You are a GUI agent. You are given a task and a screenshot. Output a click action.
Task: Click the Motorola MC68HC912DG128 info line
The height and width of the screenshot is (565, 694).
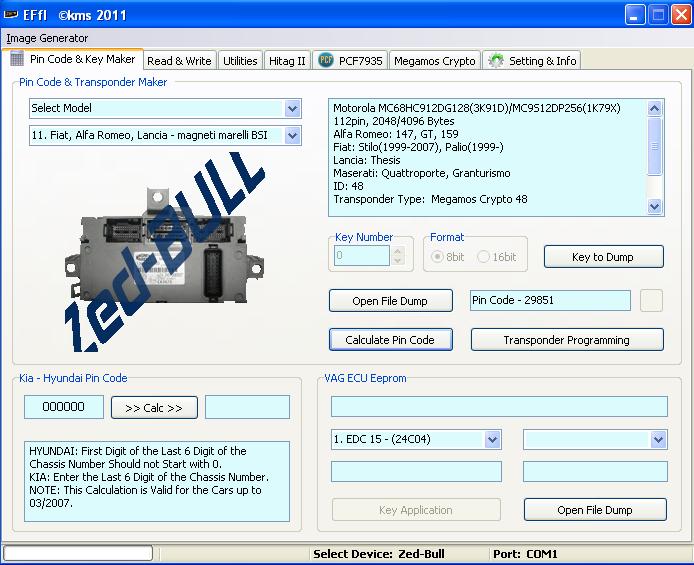point(477,108)
